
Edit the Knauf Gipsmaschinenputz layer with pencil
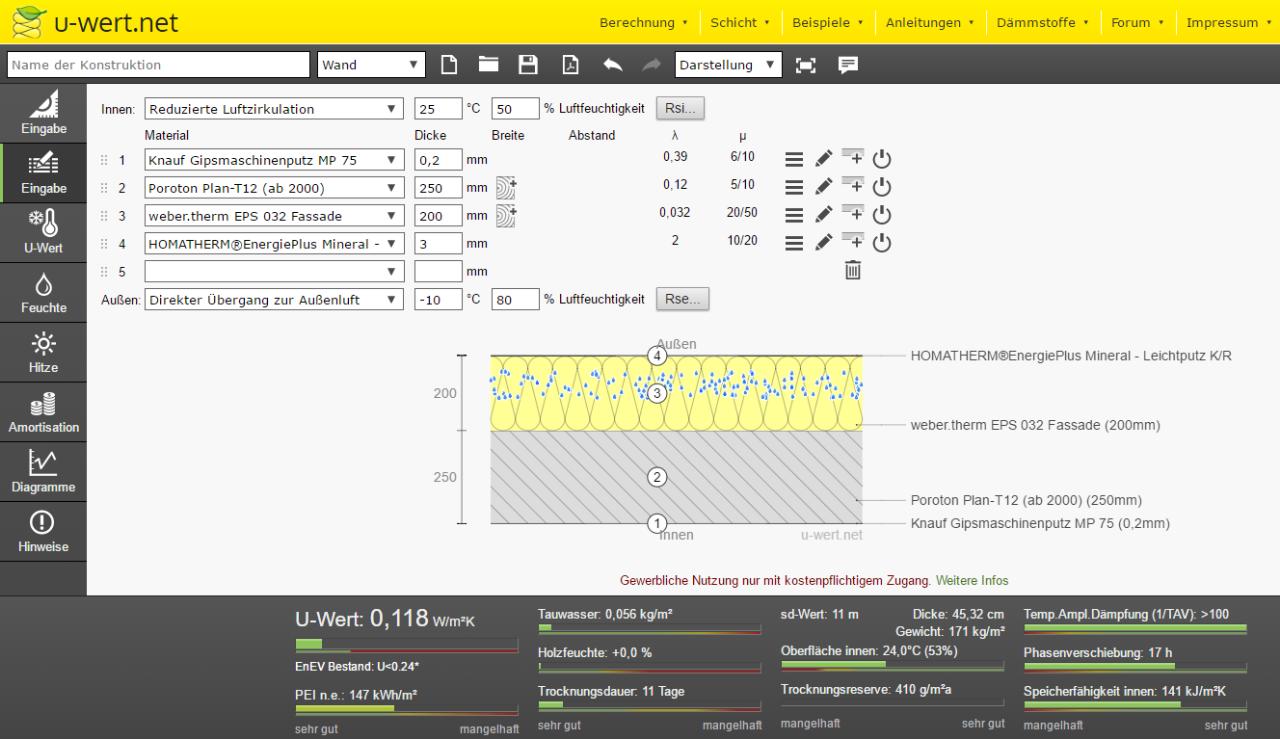(x=823, y=159)
